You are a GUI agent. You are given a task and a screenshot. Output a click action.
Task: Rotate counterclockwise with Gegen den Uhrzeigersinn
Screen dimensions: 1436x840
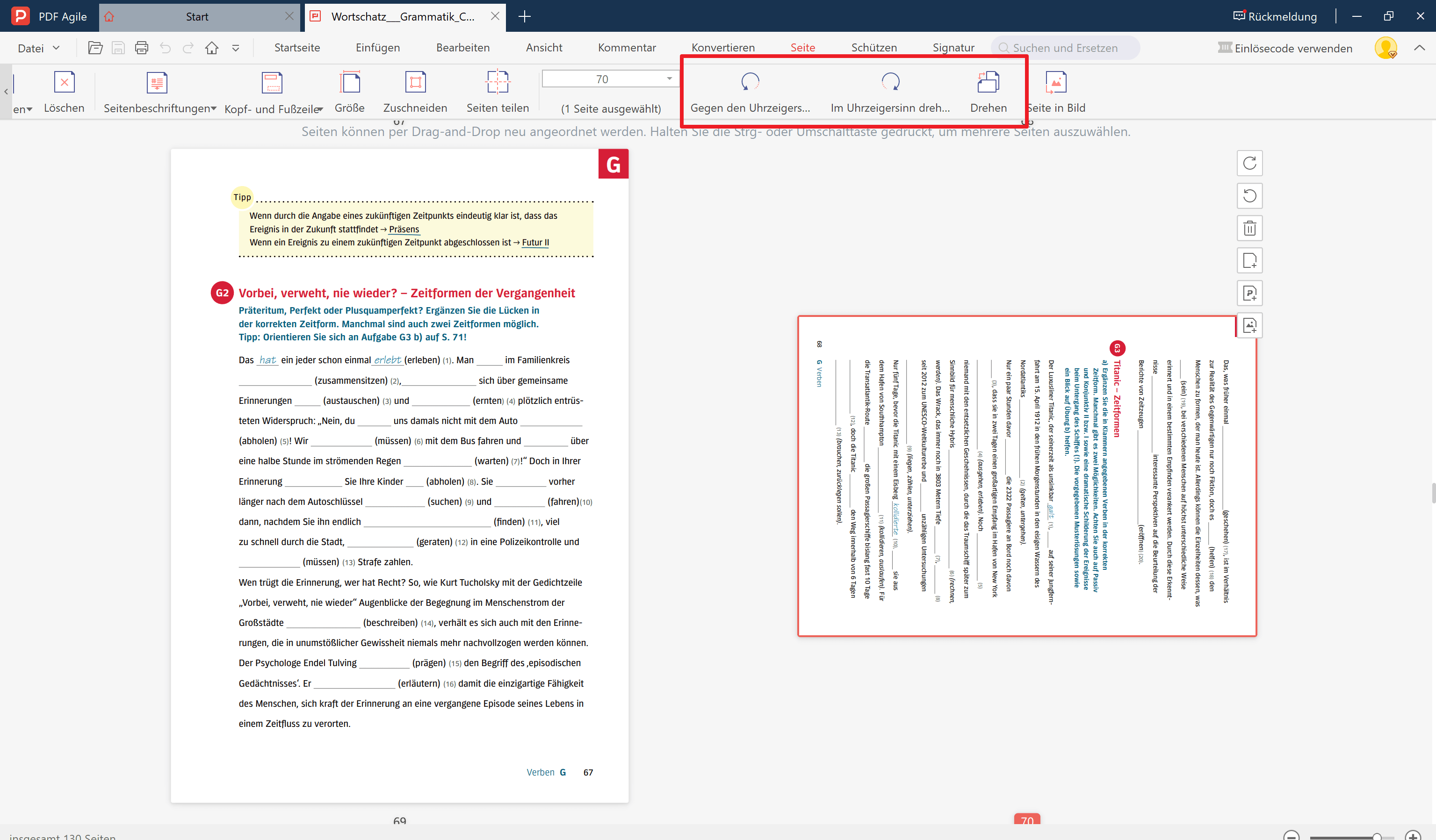(750, 92)
